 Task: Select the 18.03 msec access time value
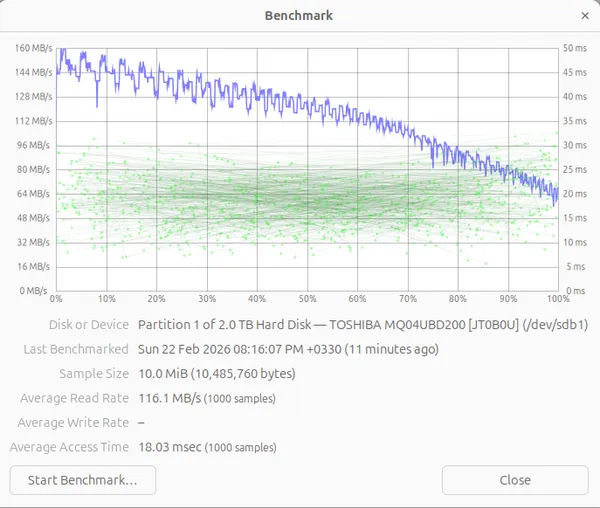pos(207,447)
